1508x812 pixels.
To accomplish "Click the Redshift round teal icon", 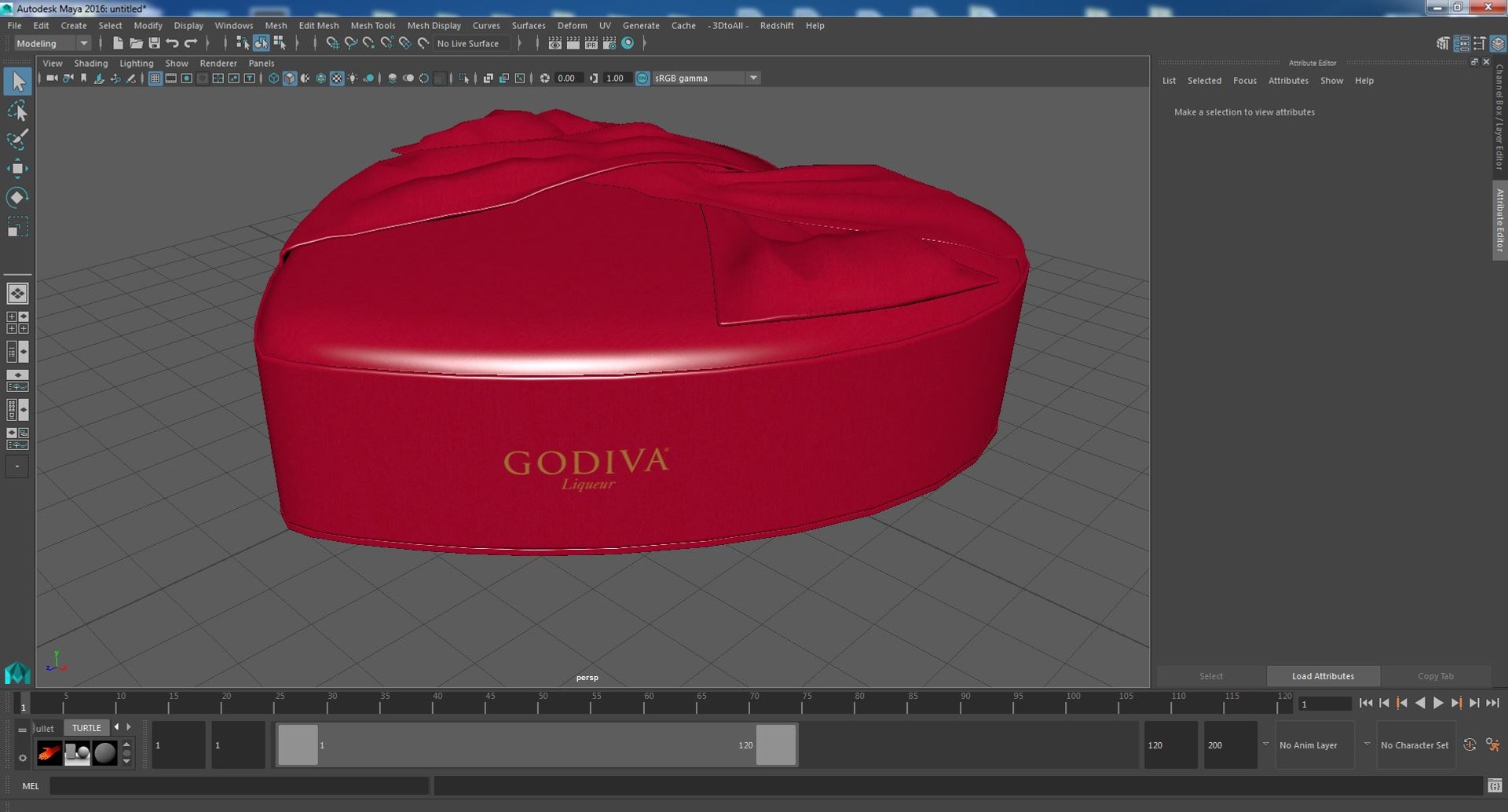I will [x=628, y=43].
